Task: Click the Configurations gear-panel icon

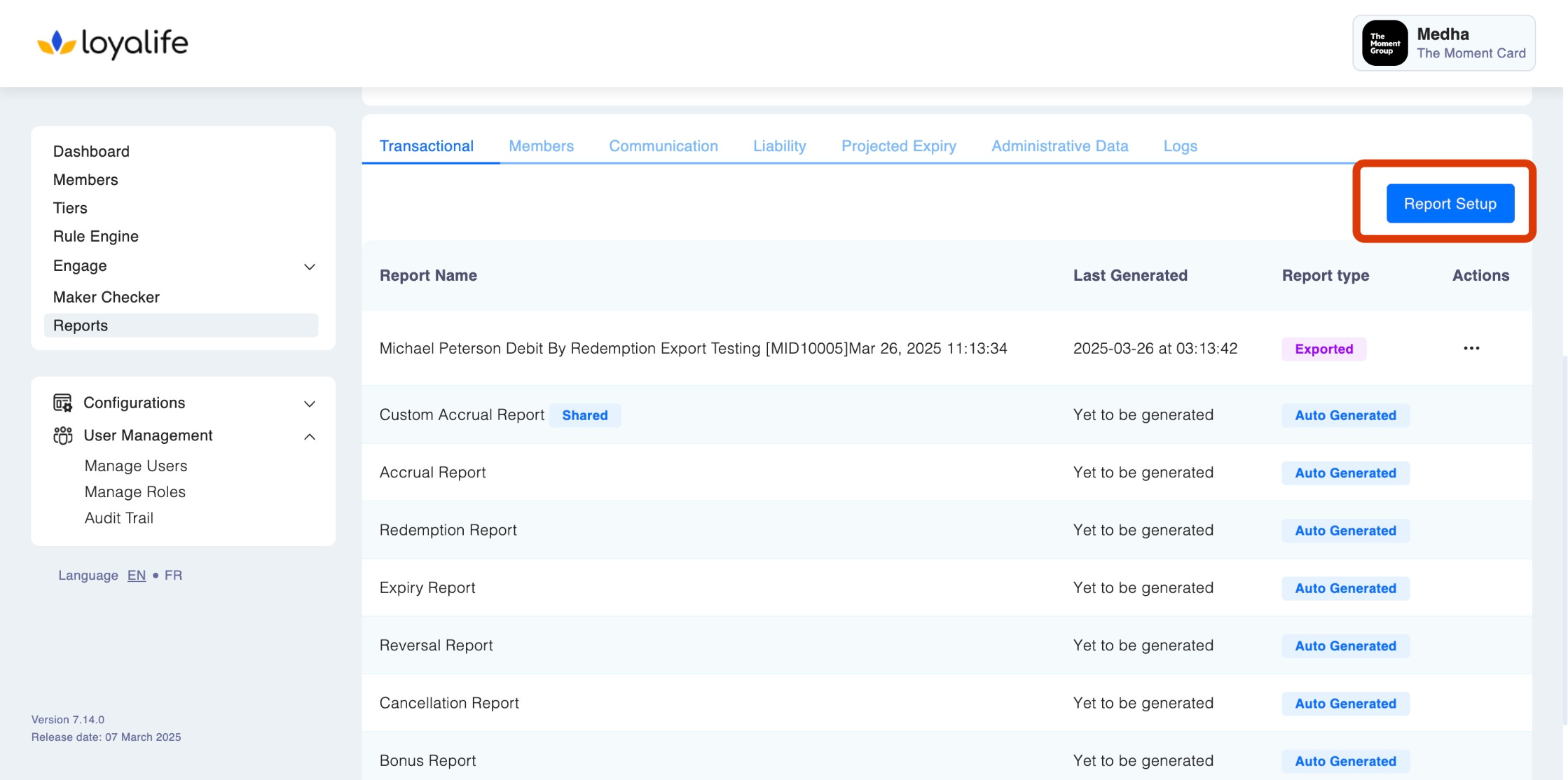Action: pyautogui.click(x=62, y=403)
